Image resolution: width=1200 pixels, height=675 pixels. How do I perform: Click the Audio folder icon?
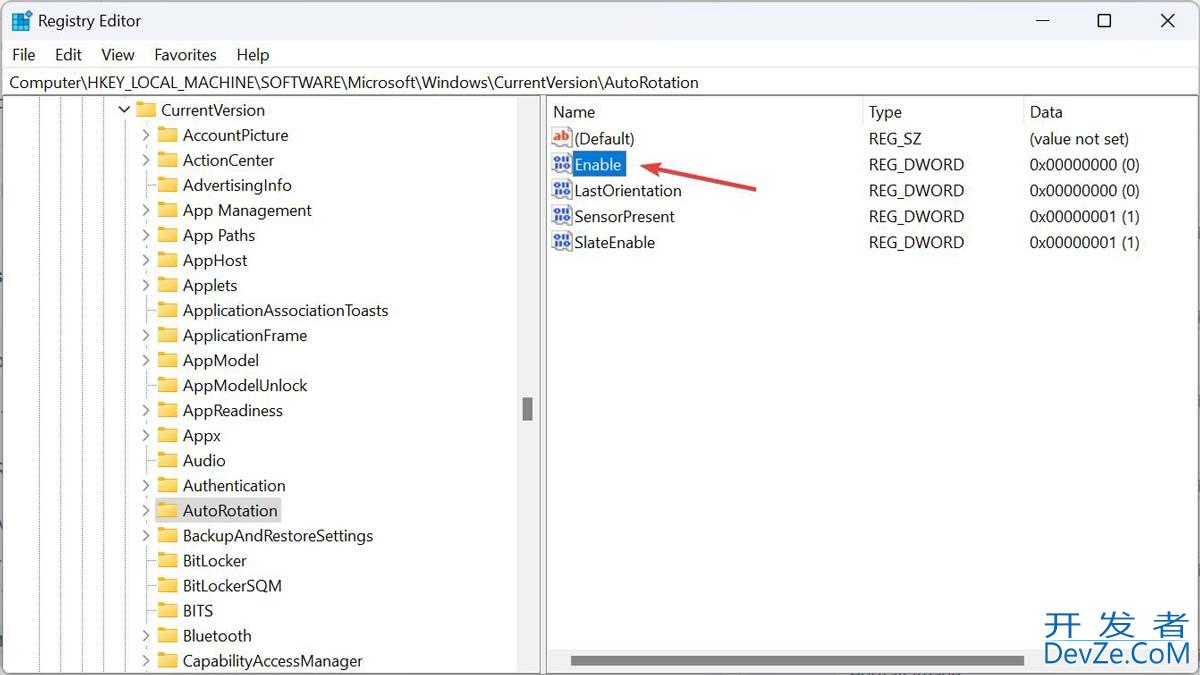pyautogui.click(x=167, y=460)
